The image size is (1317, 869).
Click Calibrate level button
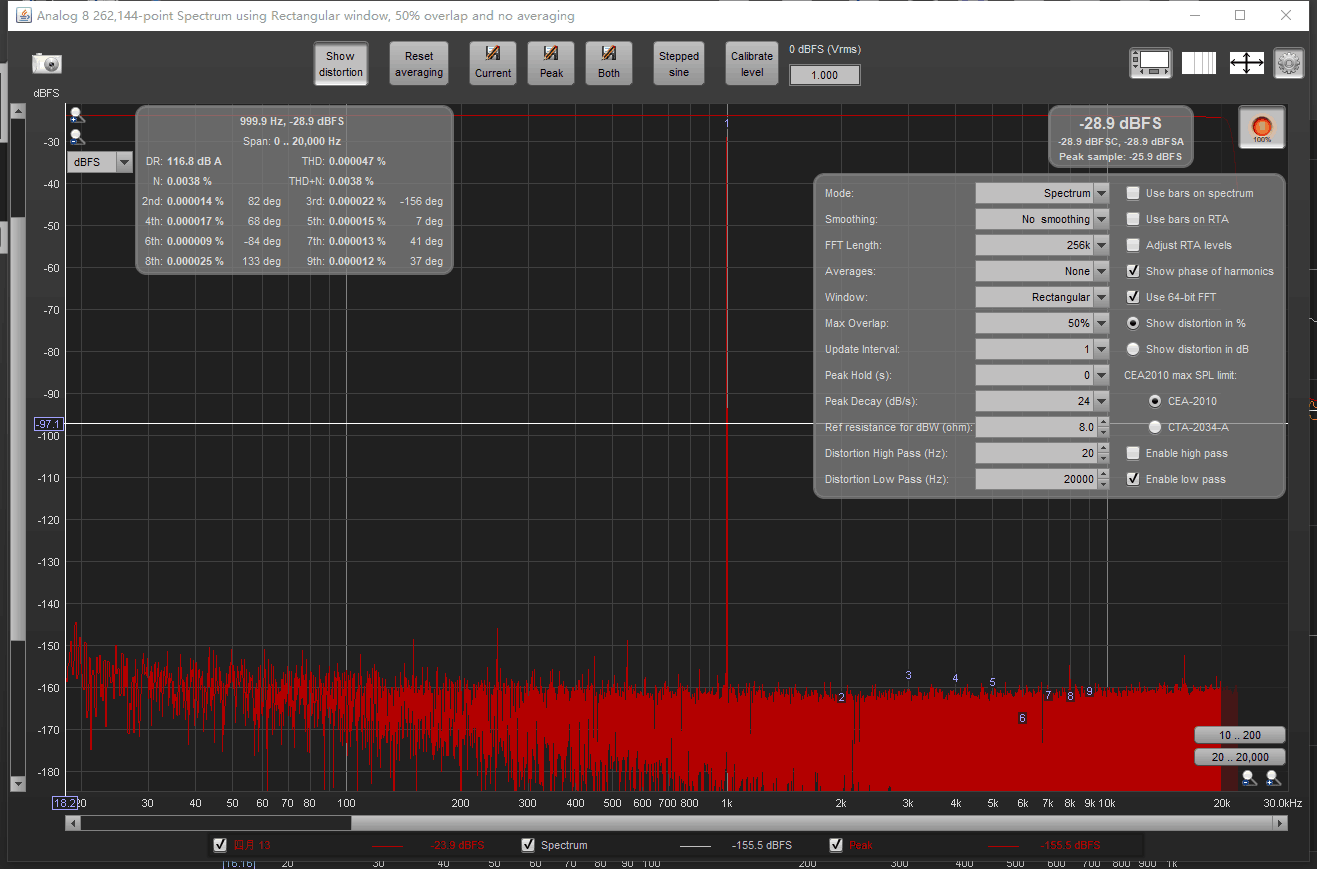(752, 64)
